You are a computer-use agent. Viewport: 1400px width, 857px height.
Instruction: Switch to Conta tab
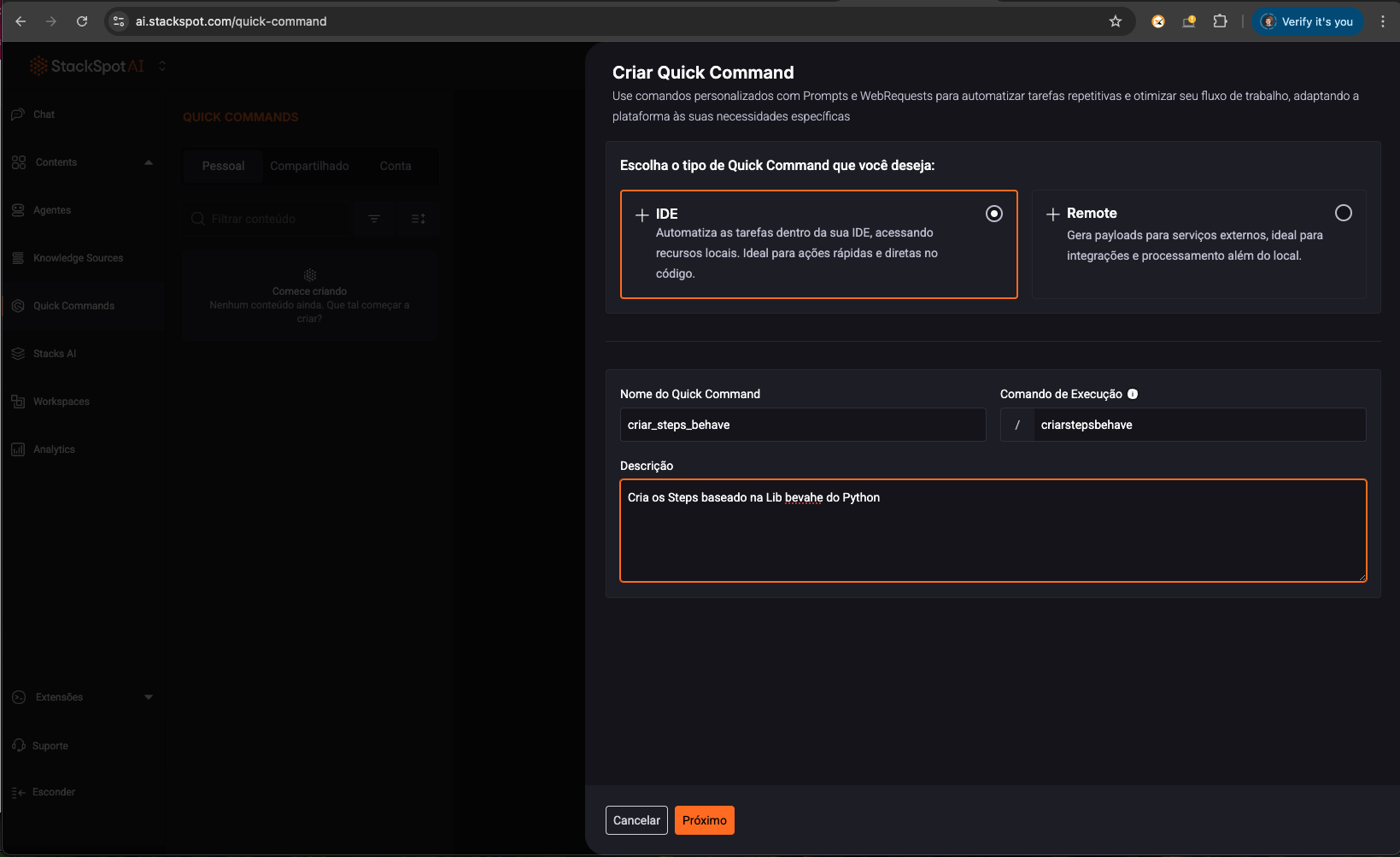[395, 166]
